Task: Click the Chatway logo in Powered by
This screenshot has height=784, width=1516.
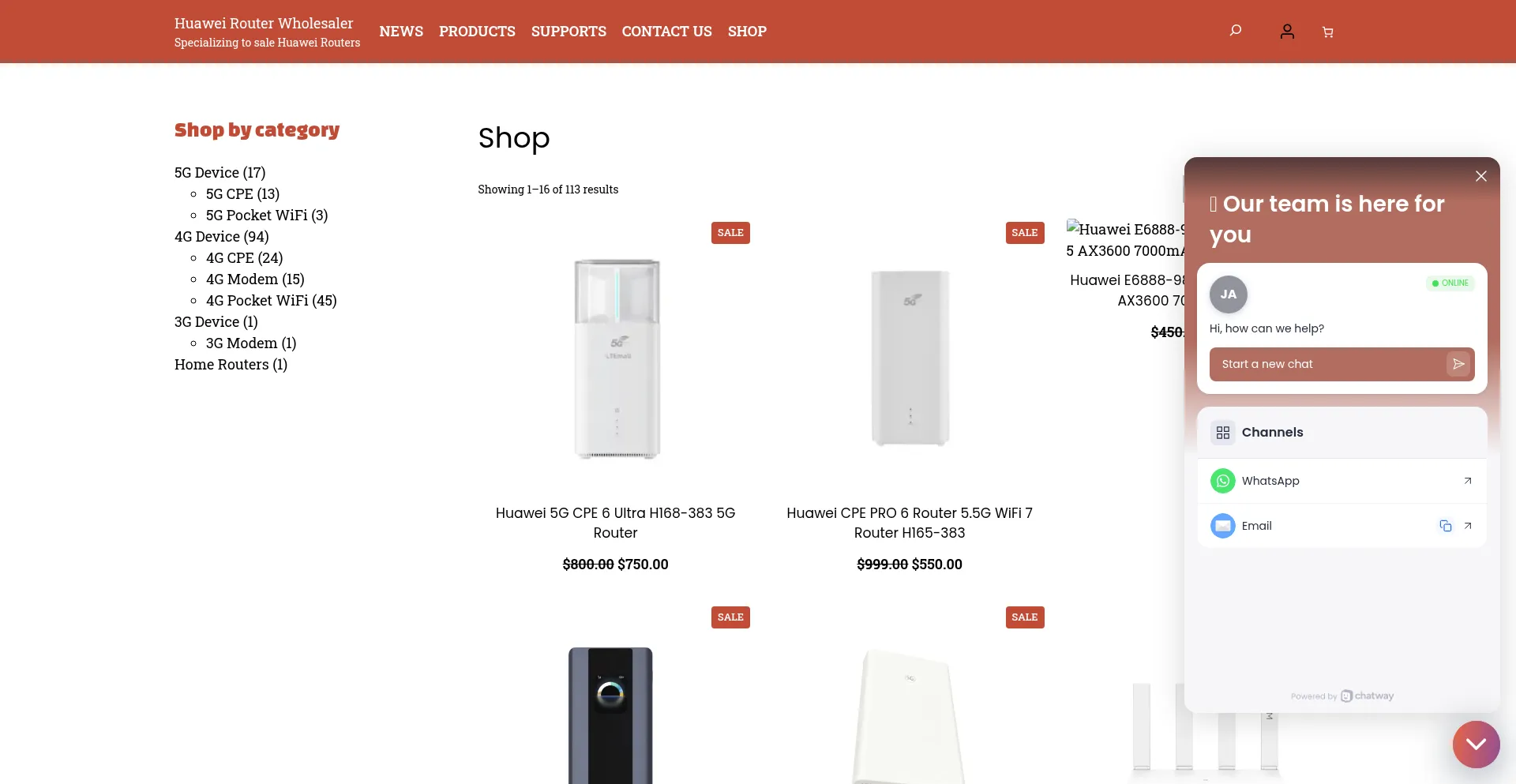Action: click(x=1367, y=696)
